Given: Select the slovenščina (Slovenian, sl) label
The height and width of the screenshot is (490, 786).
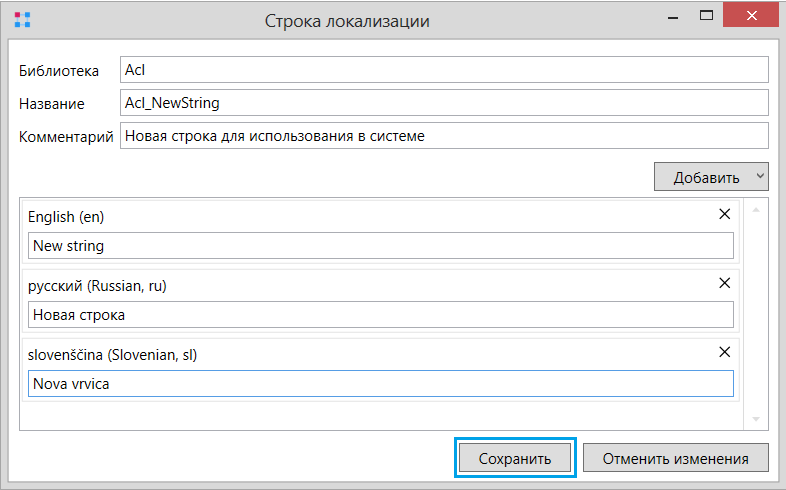Looking at the screenshot, I should tap(112, 355).
